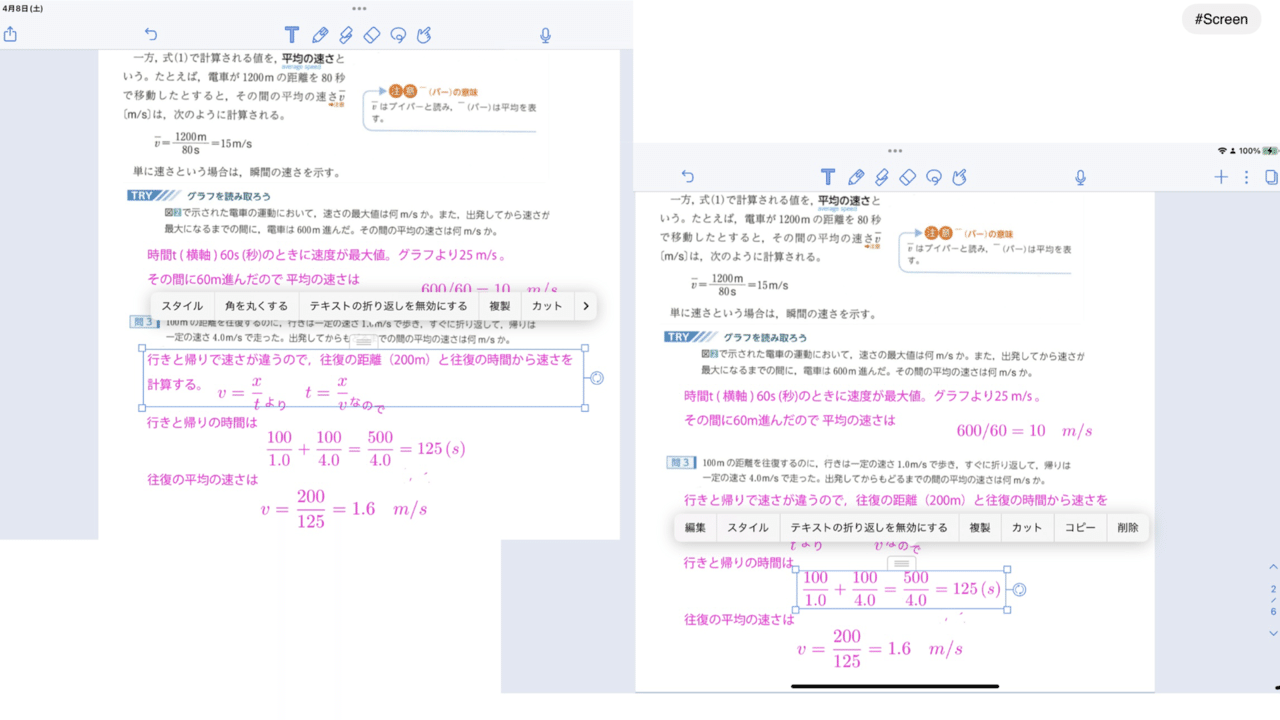Select pen tool in right screenshot toolbar

click(x=856, y=177)
